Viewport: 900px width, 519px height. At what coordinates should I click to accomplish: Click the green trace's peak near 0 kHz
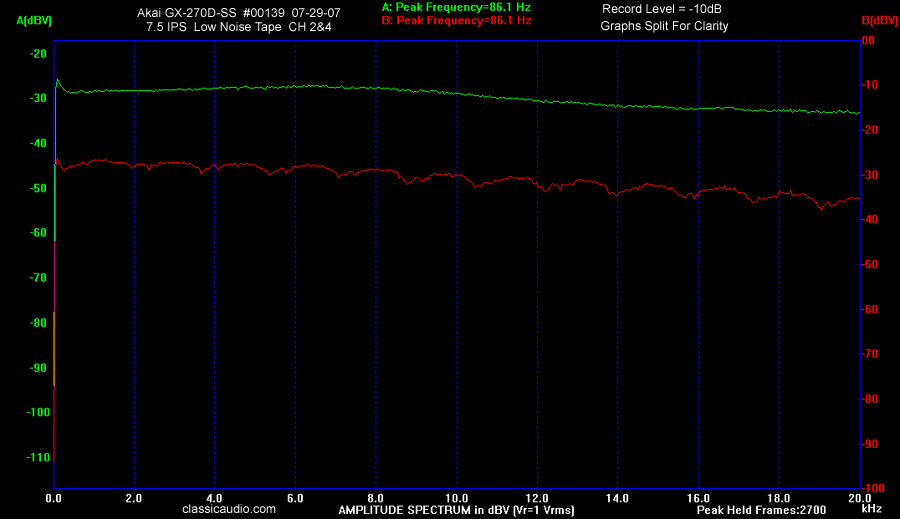[57, 79]
